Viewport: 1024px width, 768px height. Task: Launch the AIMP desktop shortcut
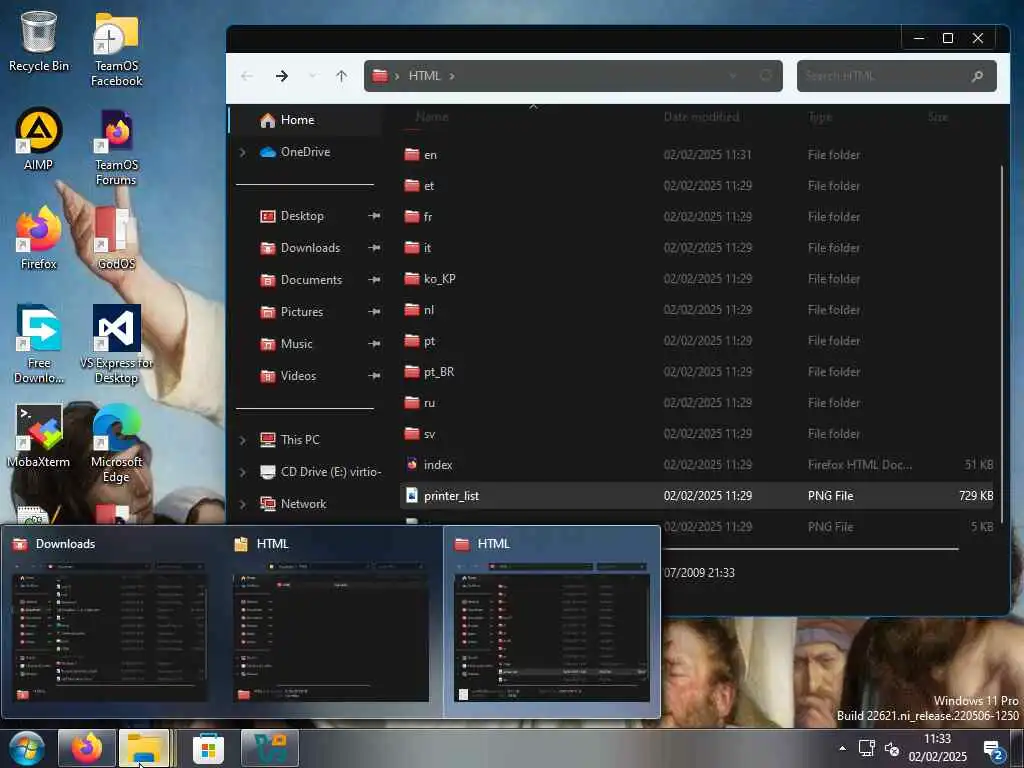tap(39, 139)
